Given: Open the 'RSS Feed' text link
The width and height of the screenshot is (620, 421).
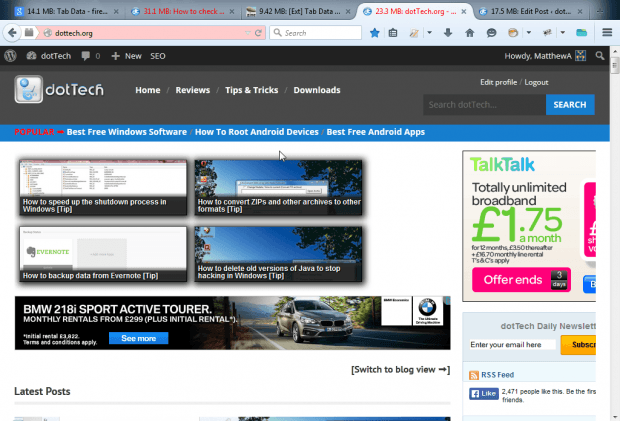Looking at the screenshot, I should 497,375.
